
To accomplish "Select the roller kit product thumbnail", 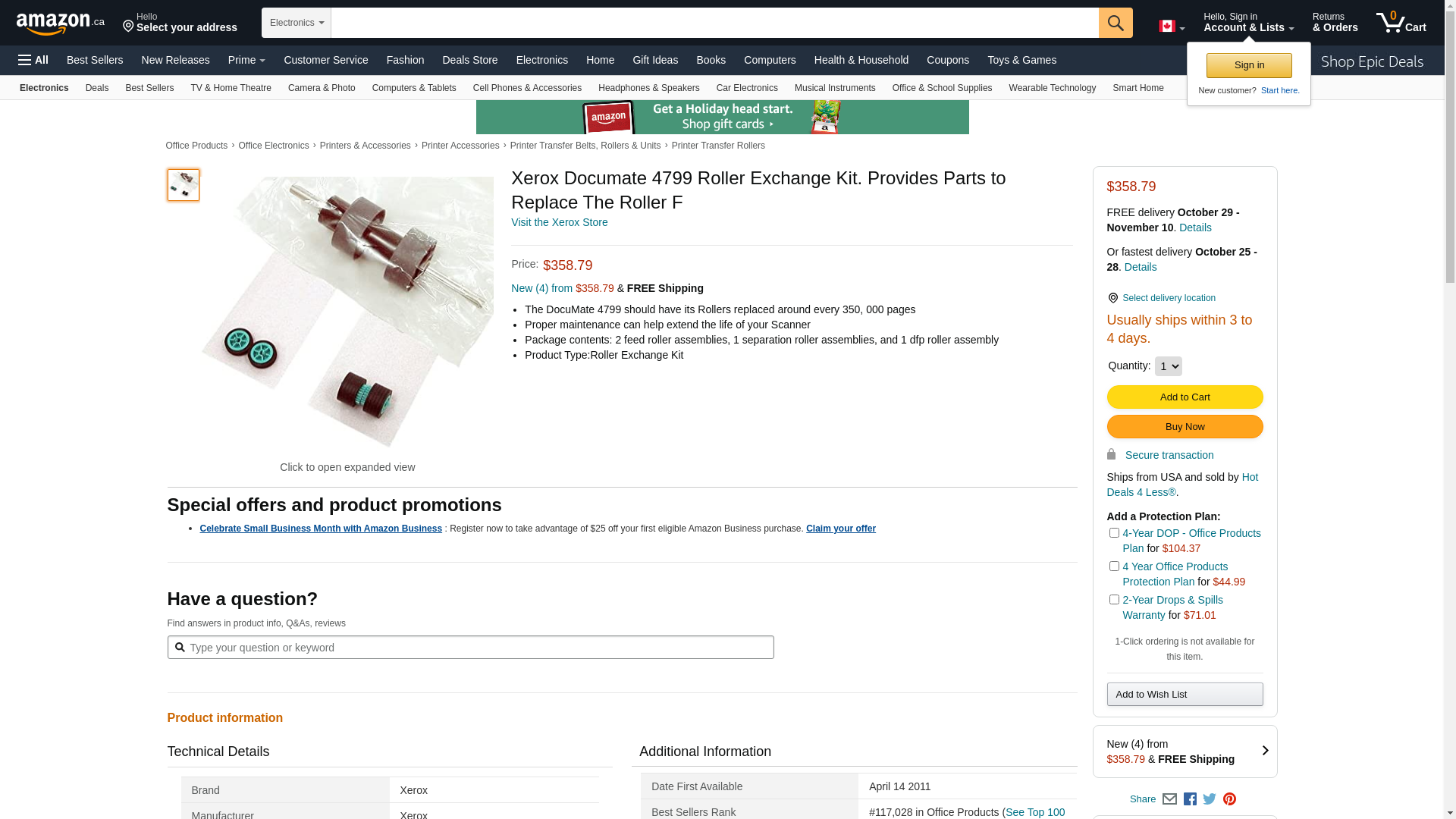I will pyautogui.click(x=184, y=185).
